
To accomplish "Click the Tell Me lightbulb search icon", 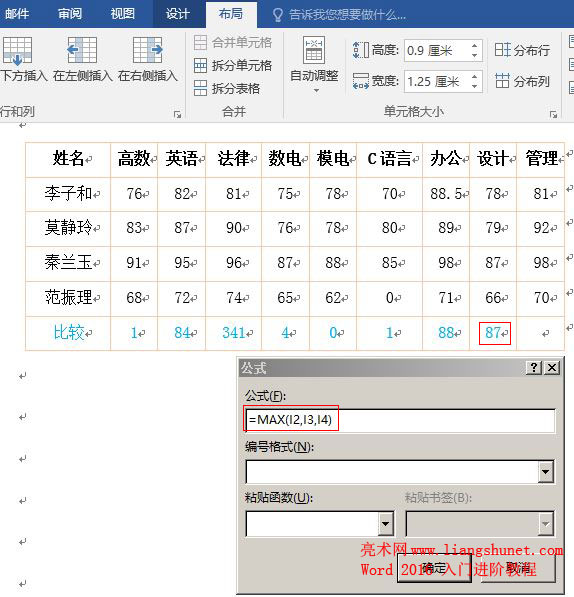I will [278, 15].
